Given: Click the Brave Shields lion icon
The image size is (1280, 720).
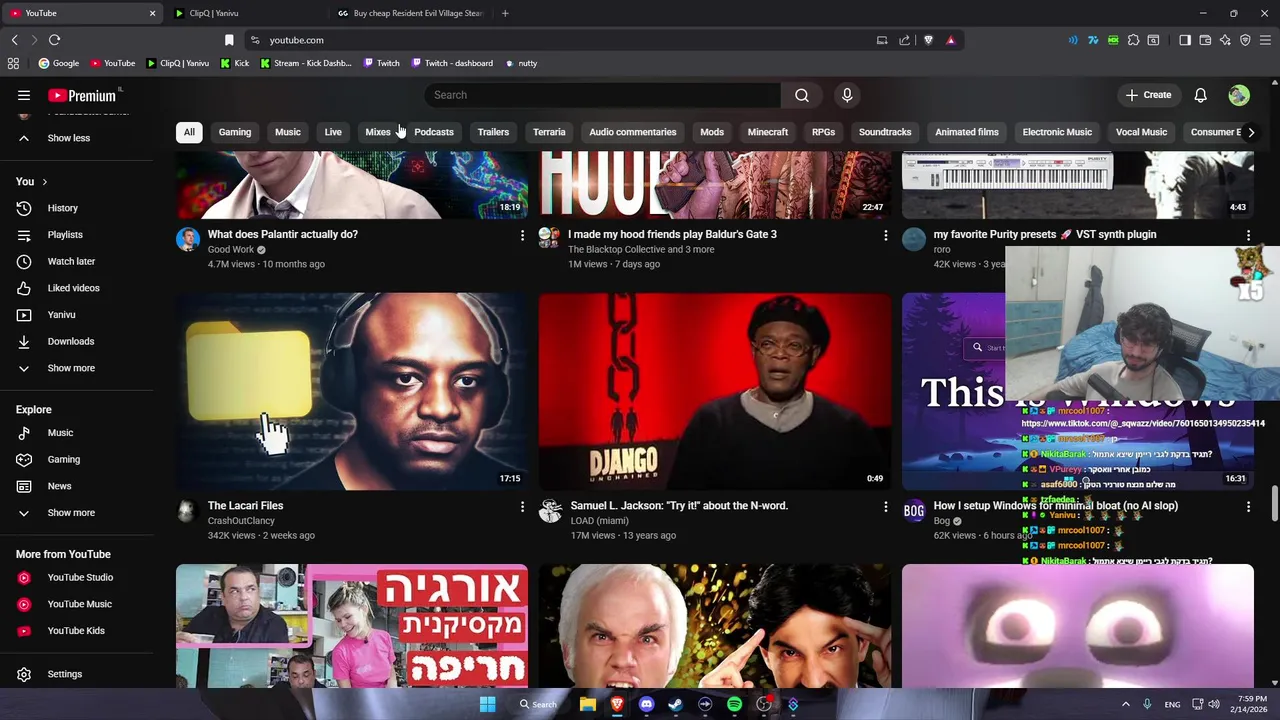Looking at the screenshot, I should 928,40.
